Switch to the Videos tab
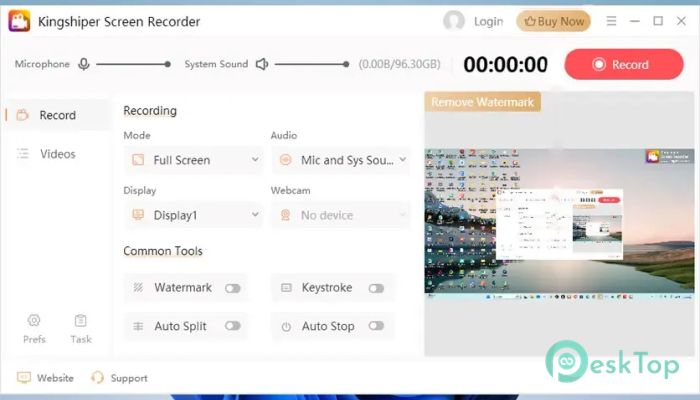The height and width of the screenshot is (400, 700). point(56,154)
